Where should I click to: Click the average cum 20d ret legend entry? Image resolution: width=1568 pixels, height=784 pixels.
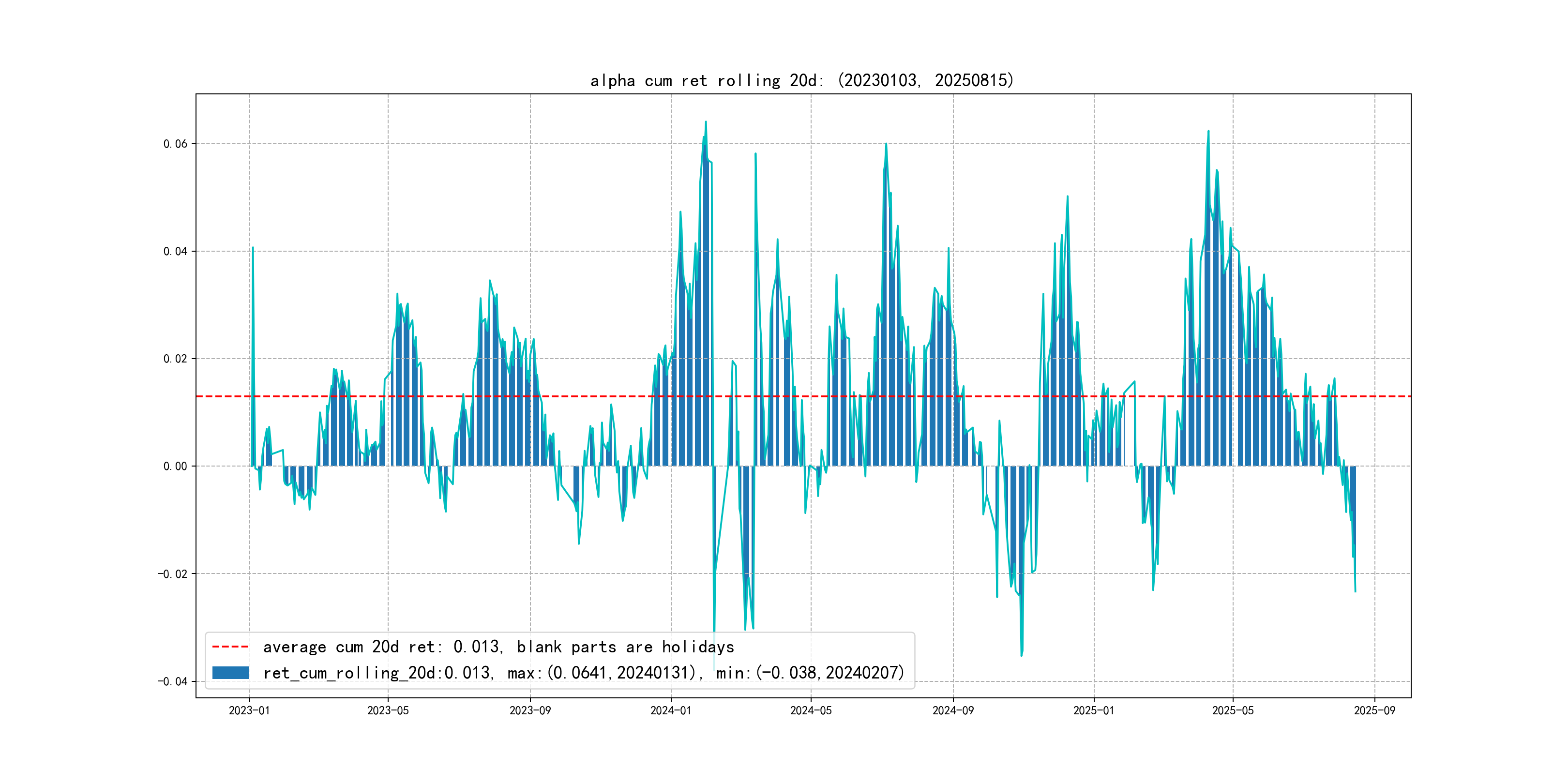point(498,647)
